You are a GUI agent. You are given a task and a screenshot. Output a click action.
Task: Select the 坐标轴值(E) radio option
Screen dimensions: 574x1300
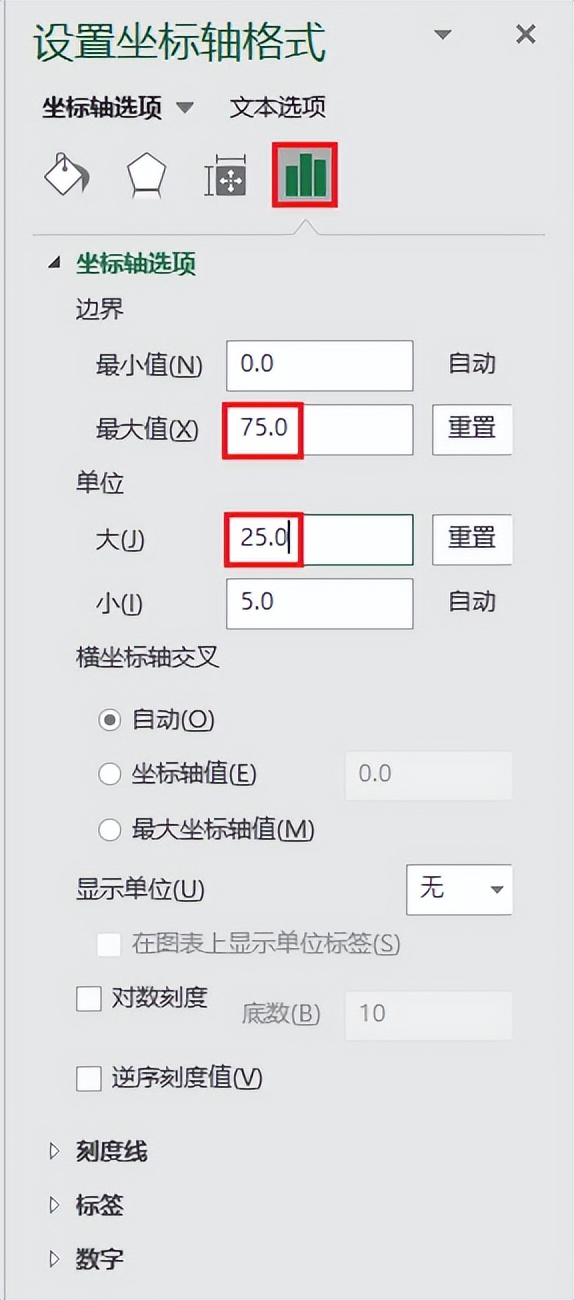109,774
